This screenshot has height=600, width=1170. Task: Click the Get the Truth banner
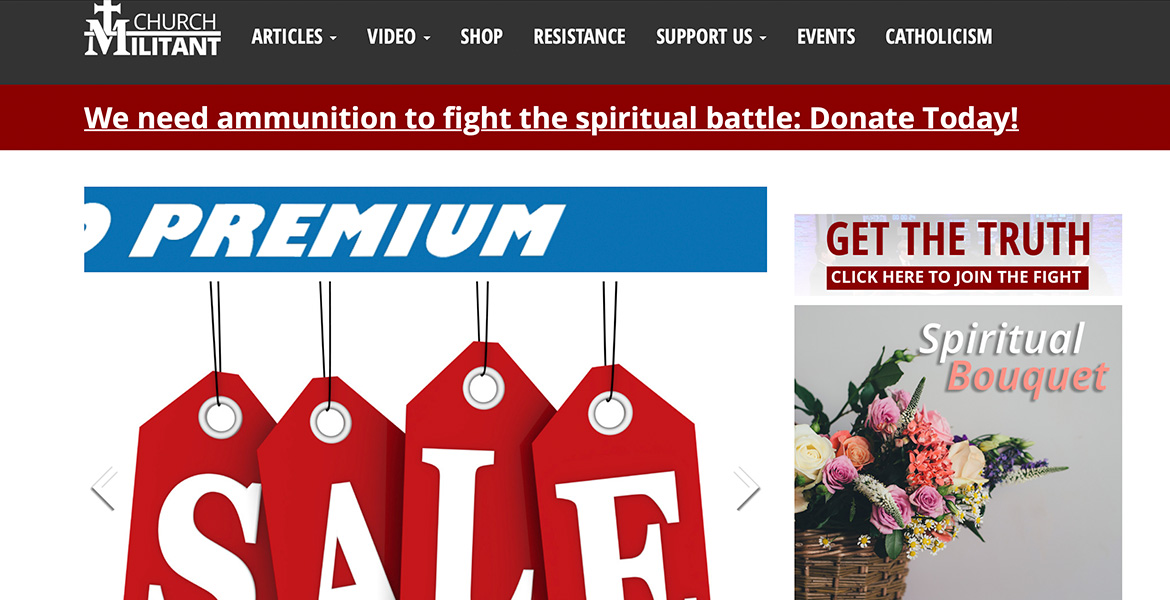(957, 254)
